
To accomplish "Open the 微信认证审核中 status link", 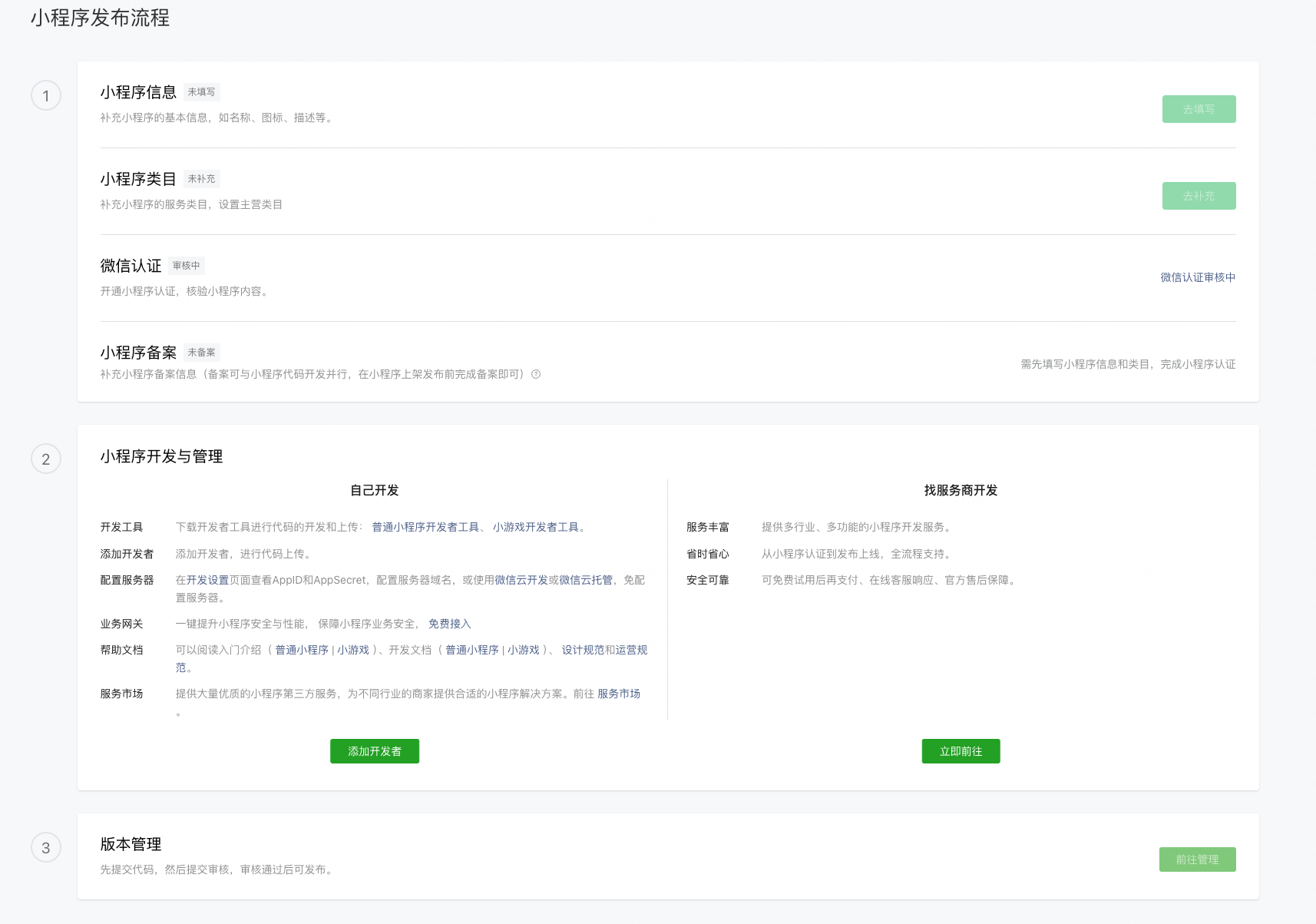I will point(1197,277).
